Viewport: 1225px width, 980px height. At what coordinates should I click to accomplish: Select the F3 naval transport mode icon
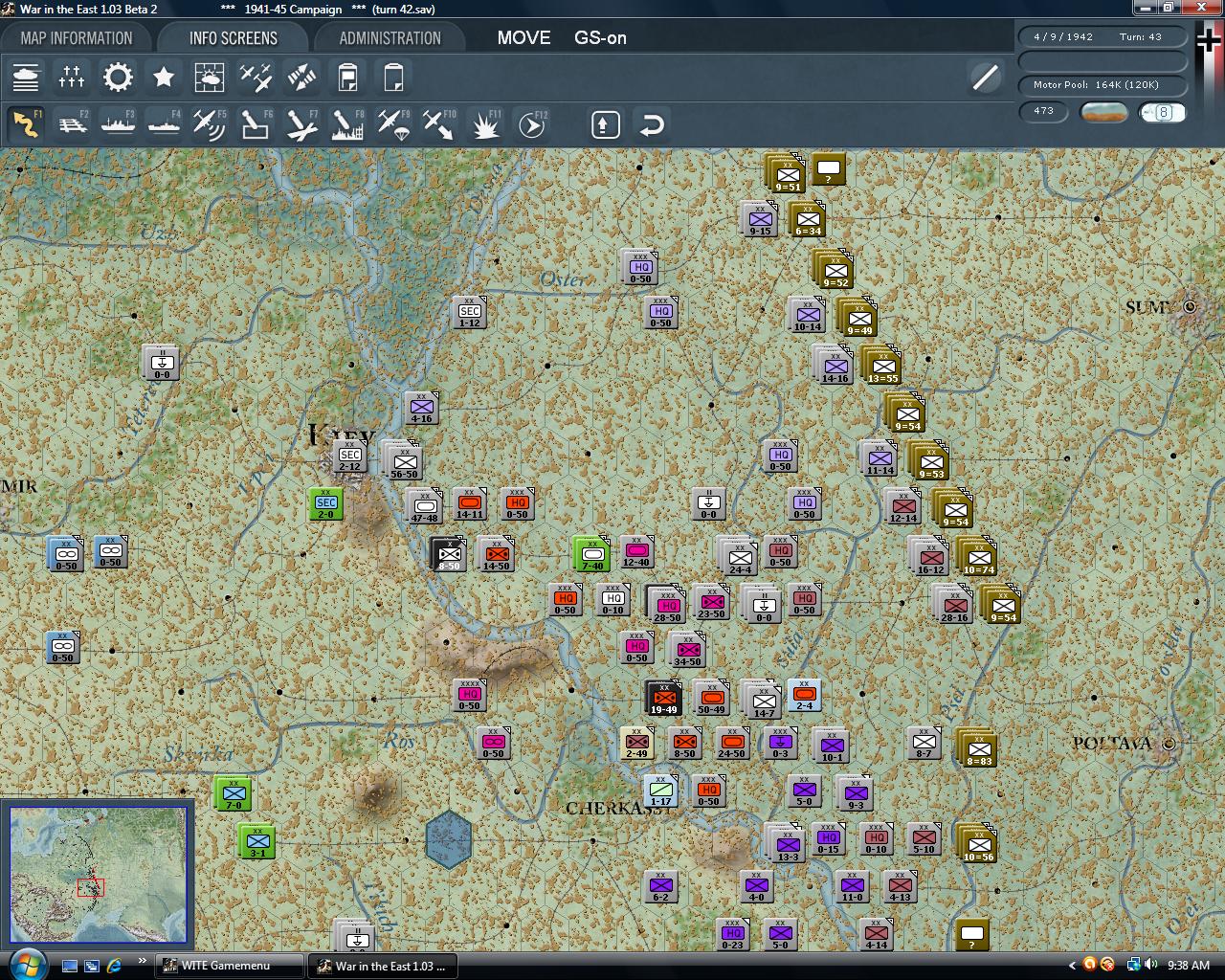(118, 123)
